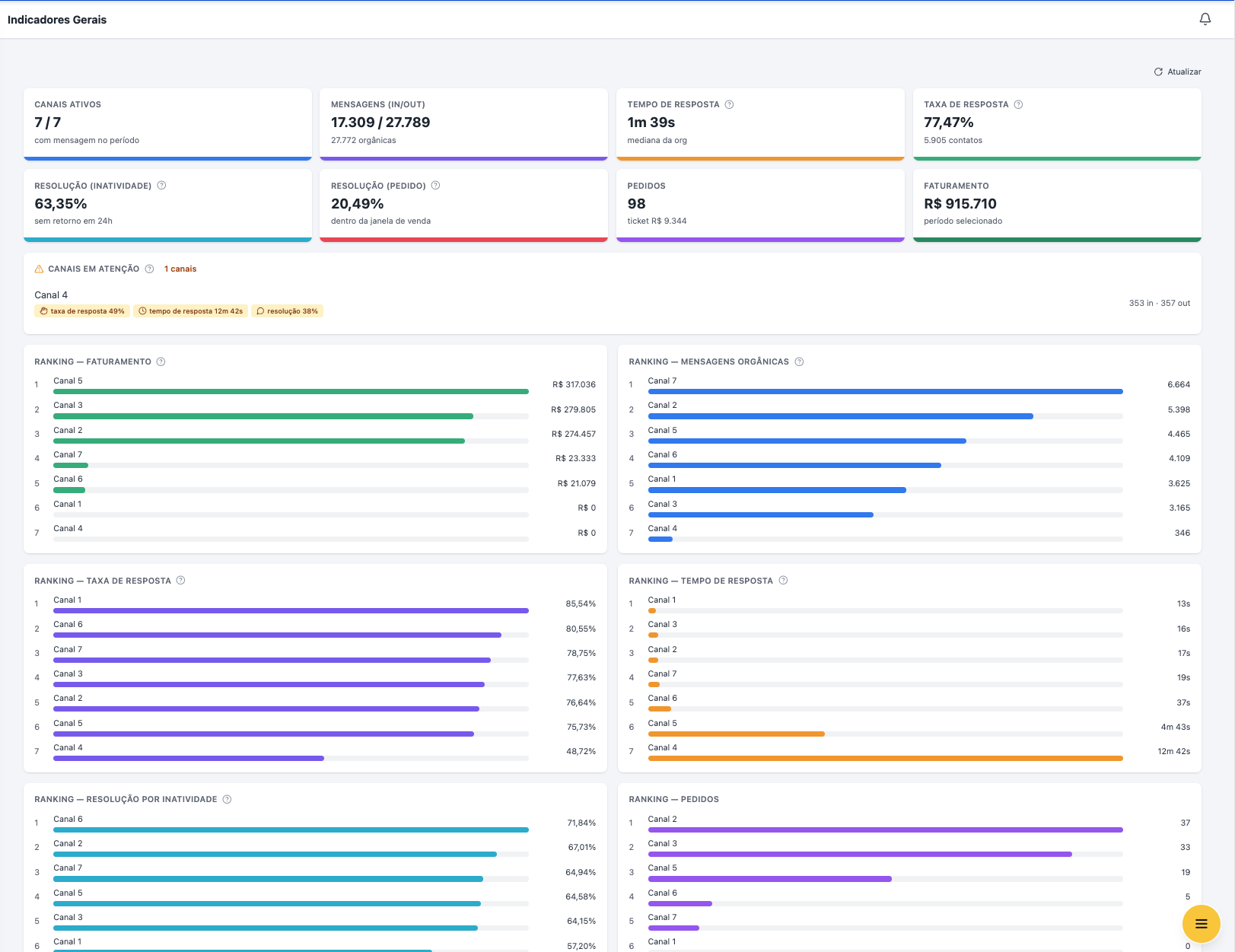Click help icon beside Ranking — Taxa de Resposta
1235x952 pixels.
[x=180, y=581]
